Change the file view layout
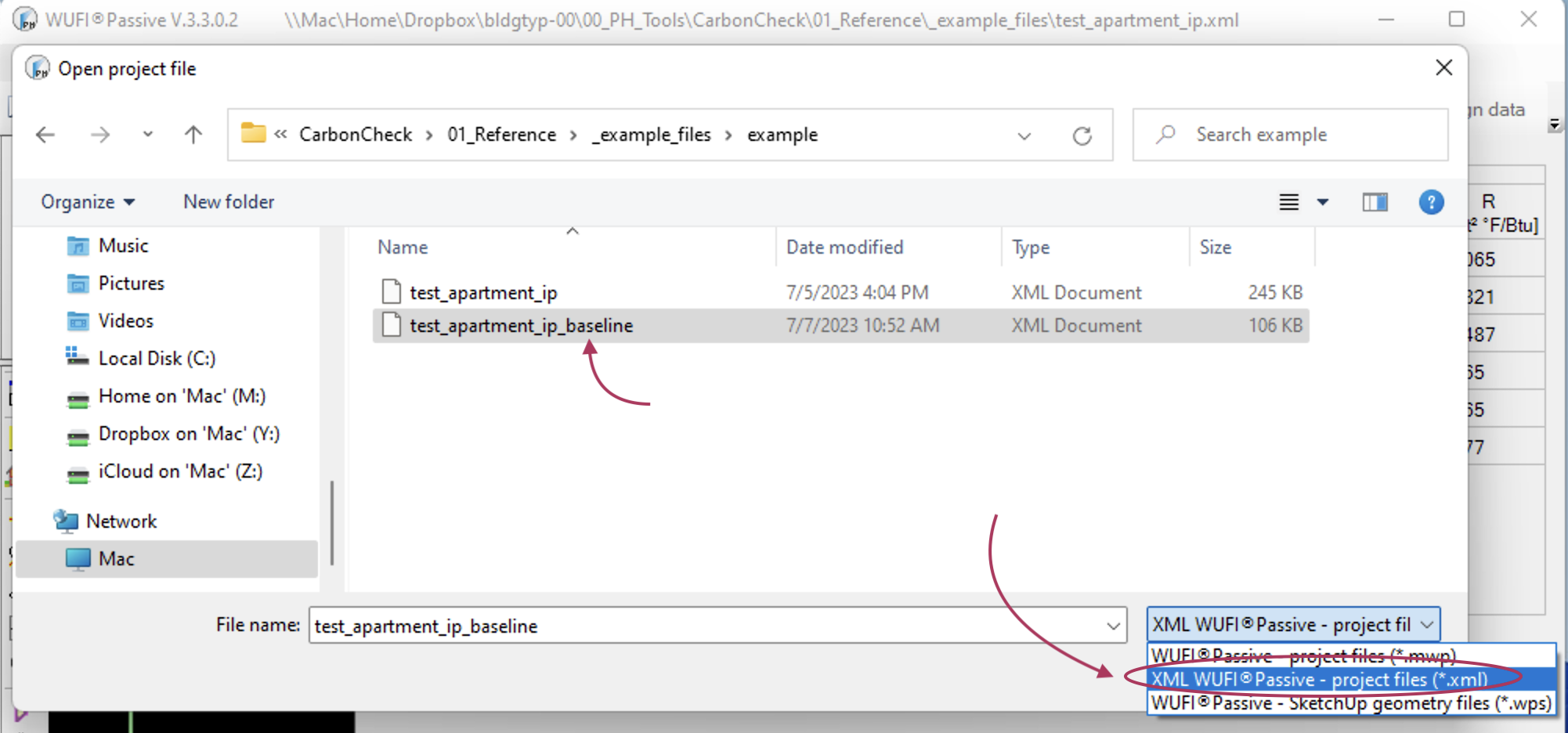 (1289, 202)
